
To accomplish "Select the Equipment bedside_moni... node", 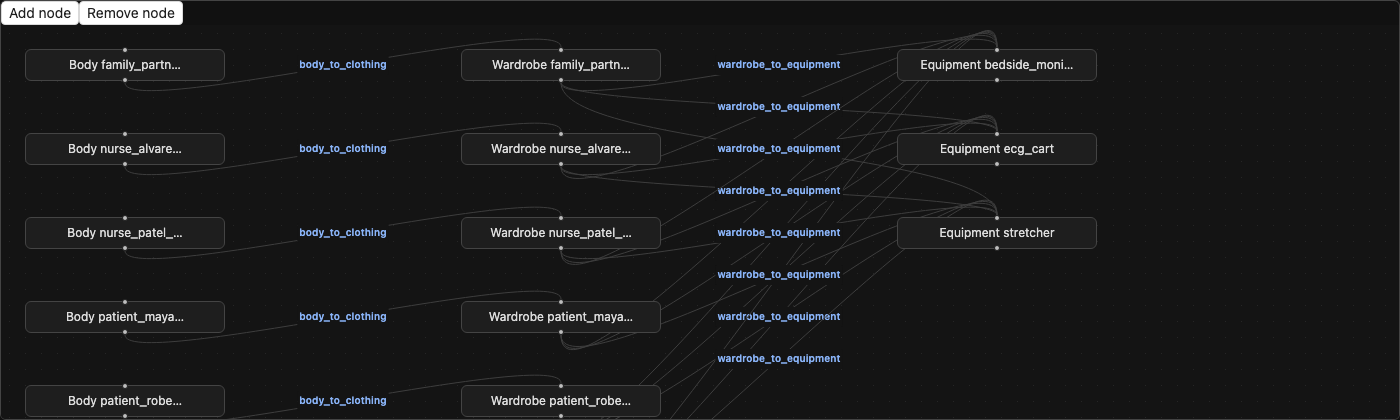I will click(997, 65).
